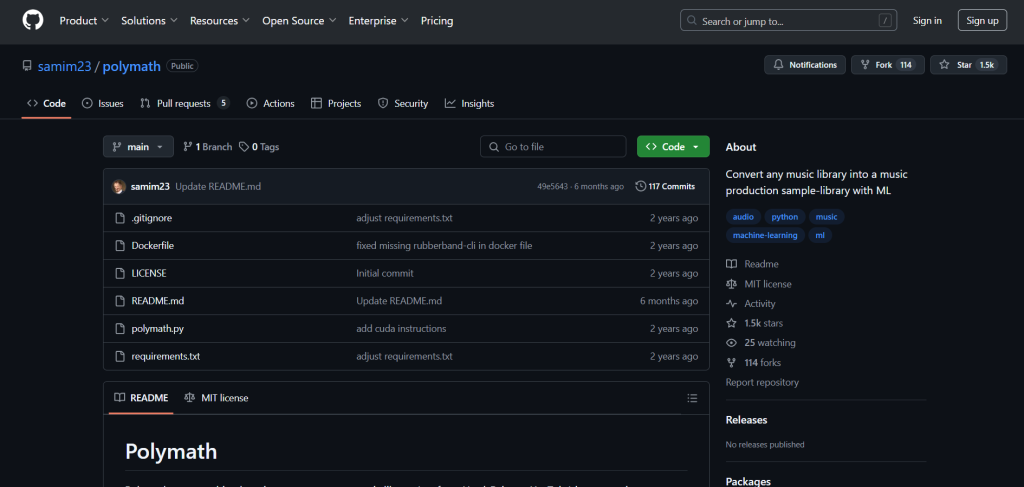Click the Star repository button
Viewport: 1024px width, 487px height.
pos(968,65)
